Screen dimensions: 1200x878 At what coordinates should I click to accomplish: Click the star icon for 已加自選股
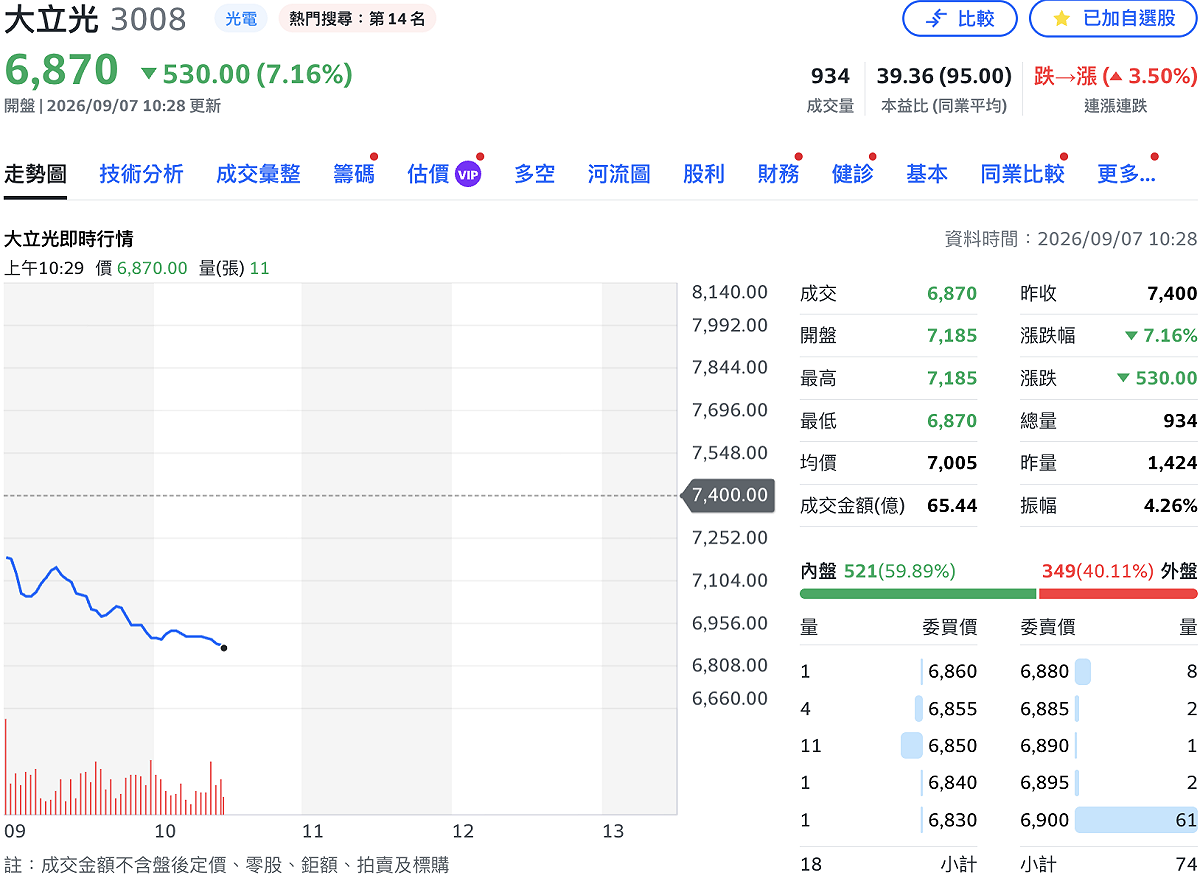(x=1063, y=19)
